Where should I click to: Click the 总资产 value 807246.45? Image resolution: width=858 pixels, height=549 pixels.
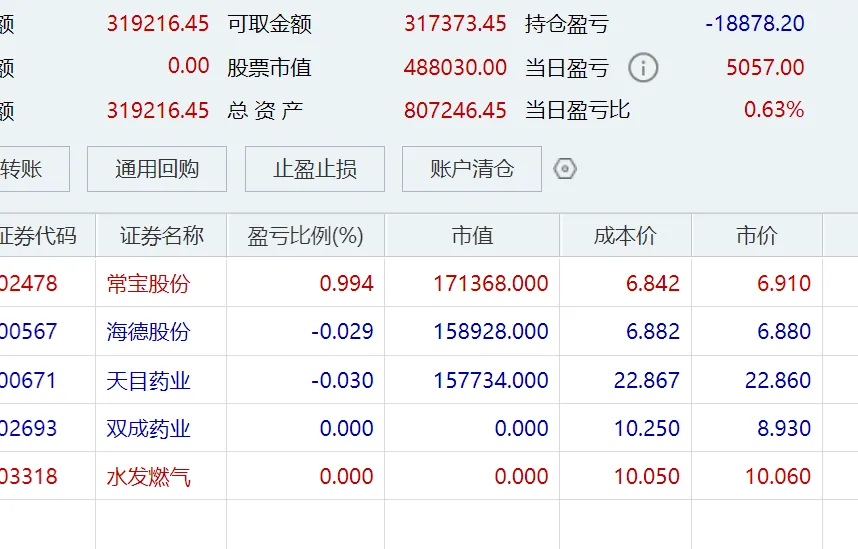(x=455, y=111)
